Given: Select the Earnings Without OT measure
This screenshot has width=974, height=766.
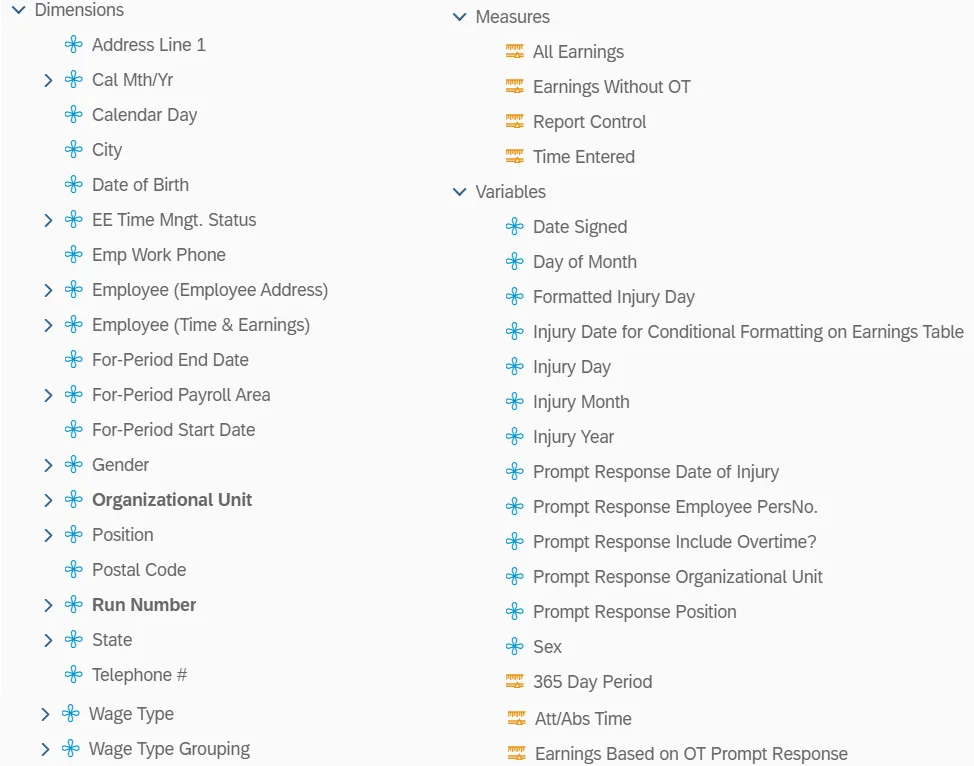Looking at the screenshot, I should (611, 87).
